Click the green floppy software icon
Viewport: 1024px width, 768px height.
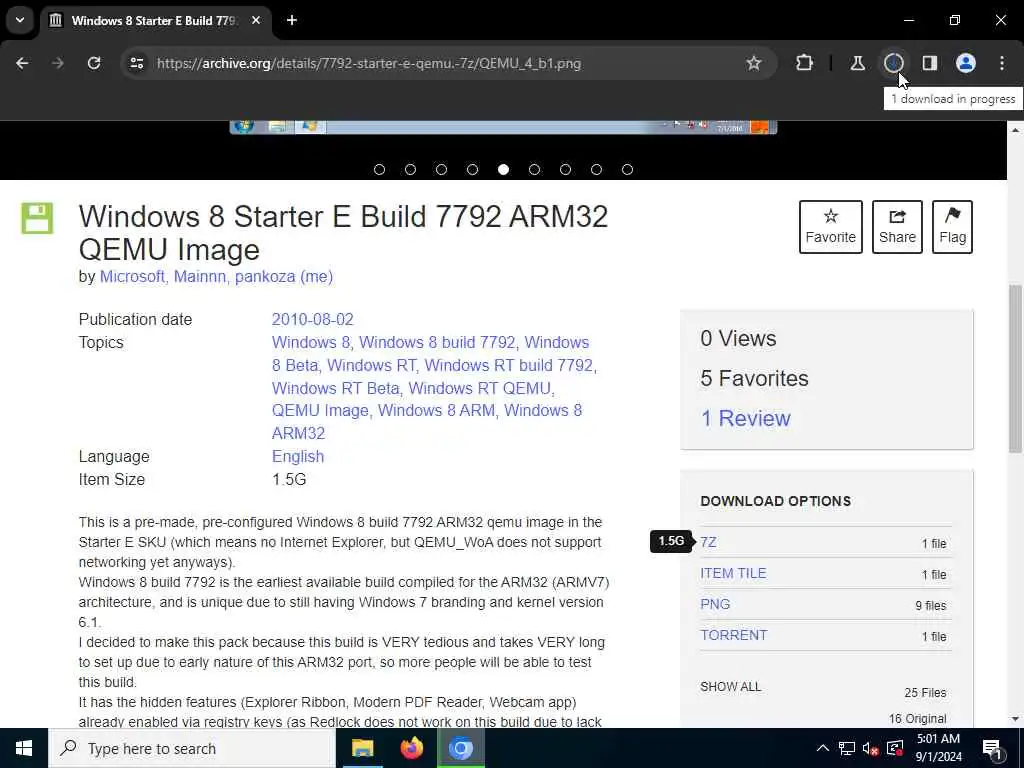[37, 218]
